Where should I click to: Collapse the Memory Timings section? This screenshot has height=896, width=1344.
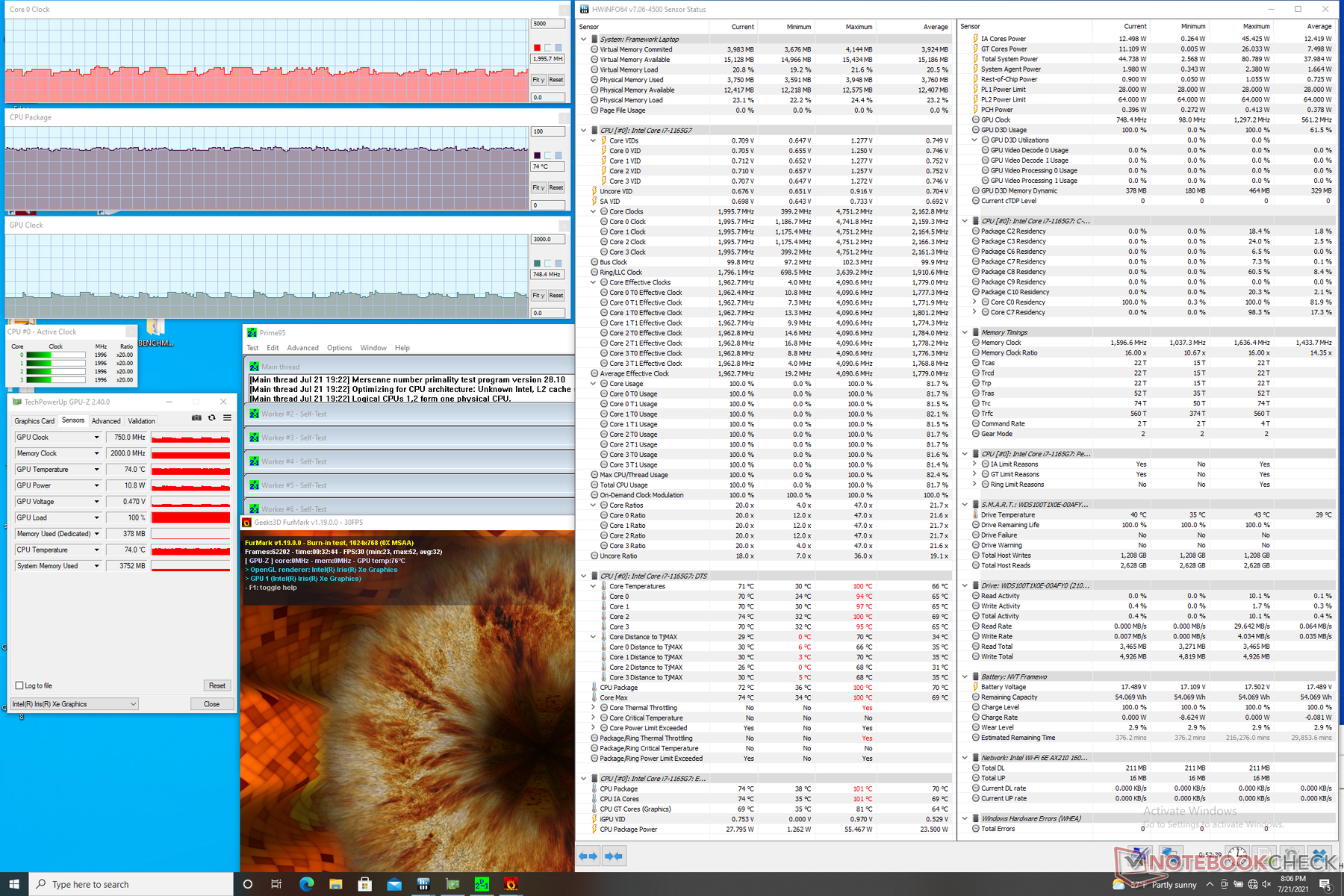[x=965, y=332]
